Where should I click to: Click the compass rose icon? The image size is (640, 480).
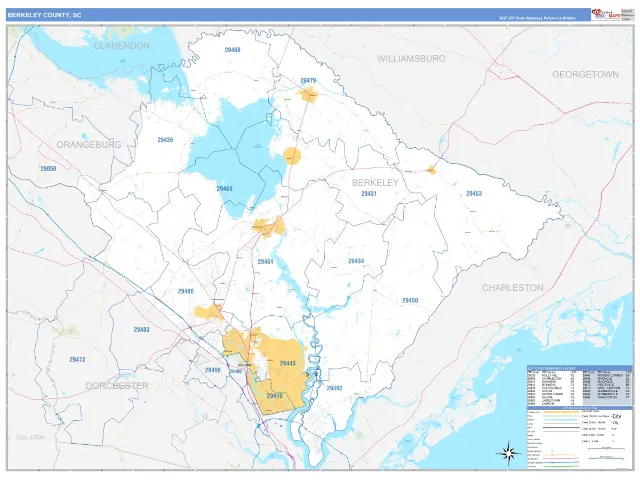coord(508,453)
